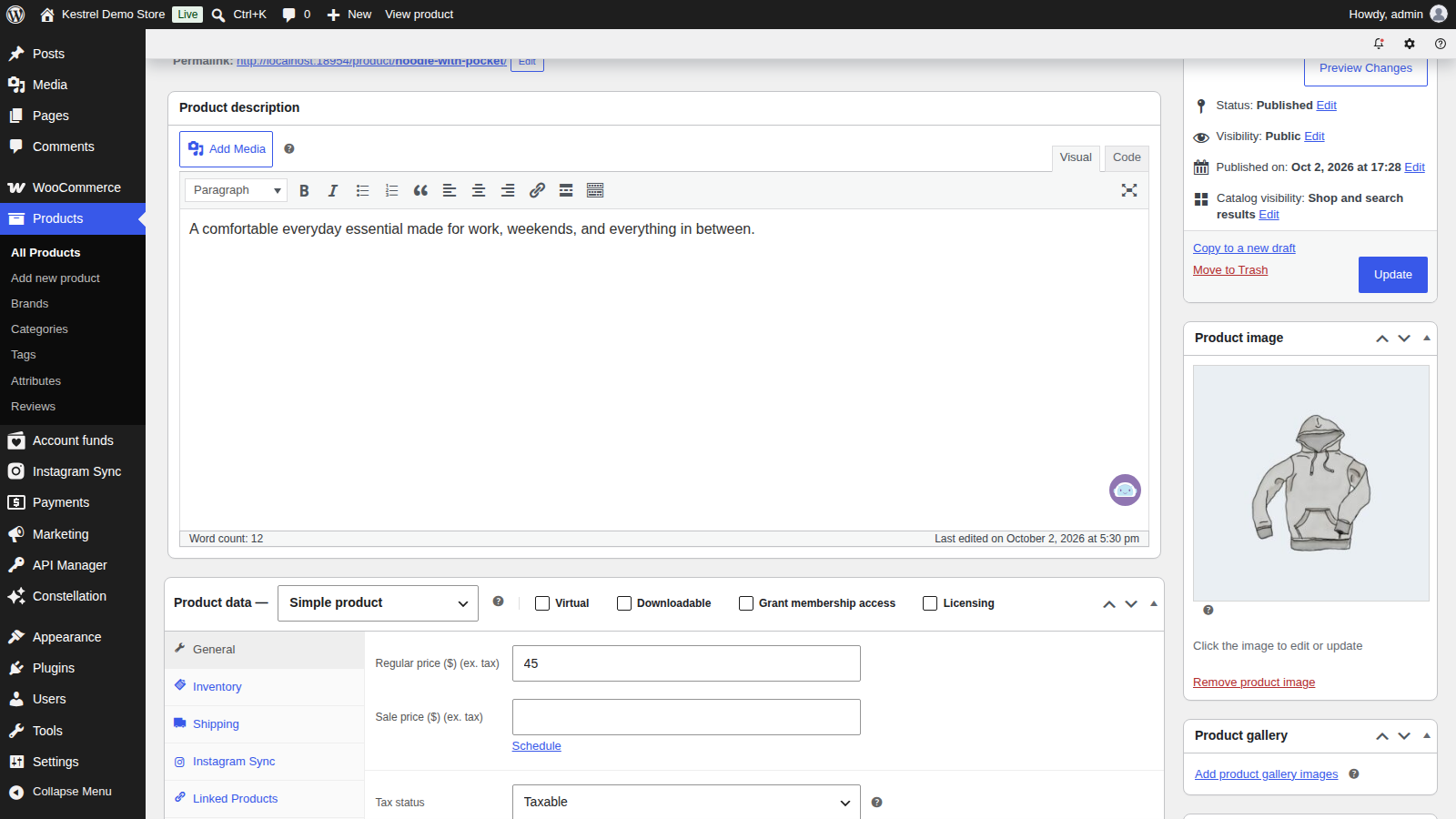Collapse the Product image panel triangle
Image resolution: width=1456 pixels, height=819 pixels.
(1427, 338)
